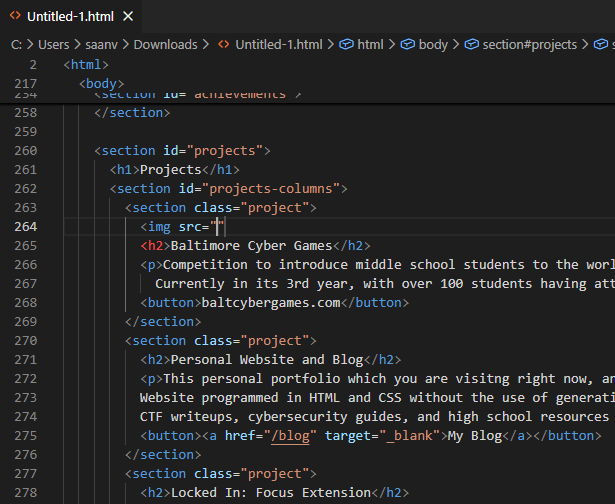
Task: Click line number 278 in the gutter
Action: click(25, 493)
